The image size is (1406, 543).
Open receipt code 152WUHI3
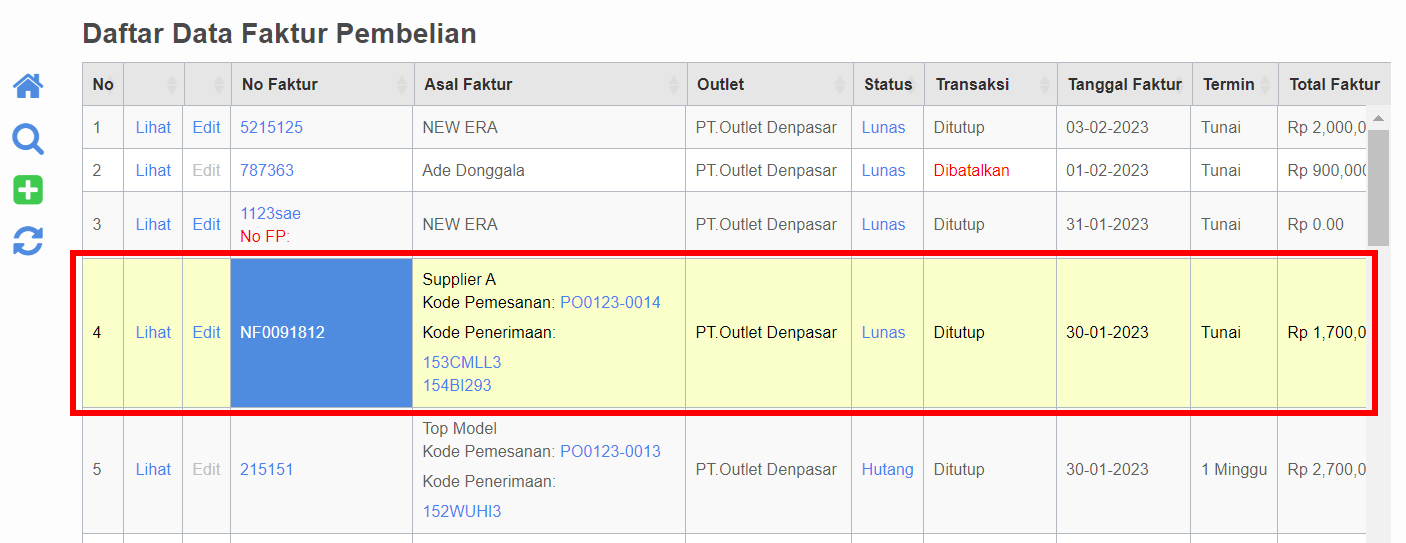click(x=462, y=512)
